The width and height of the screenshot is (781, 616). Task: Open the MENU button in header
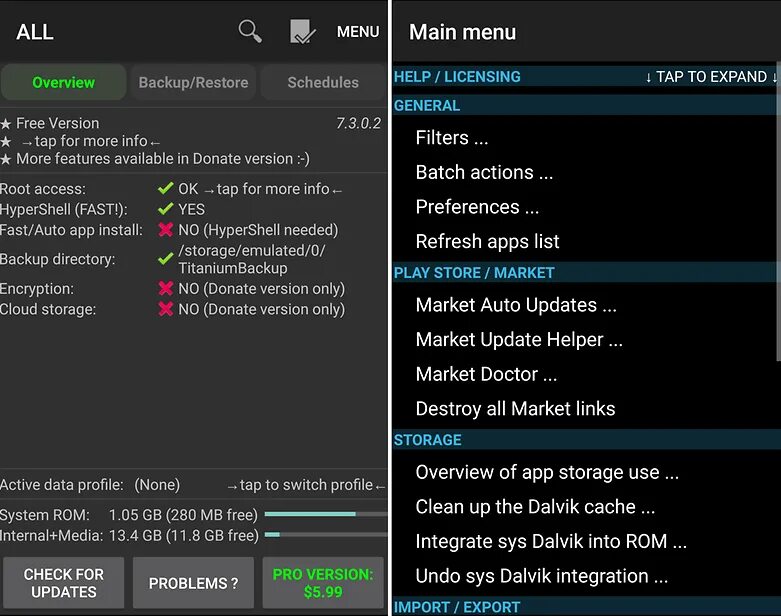358,31
